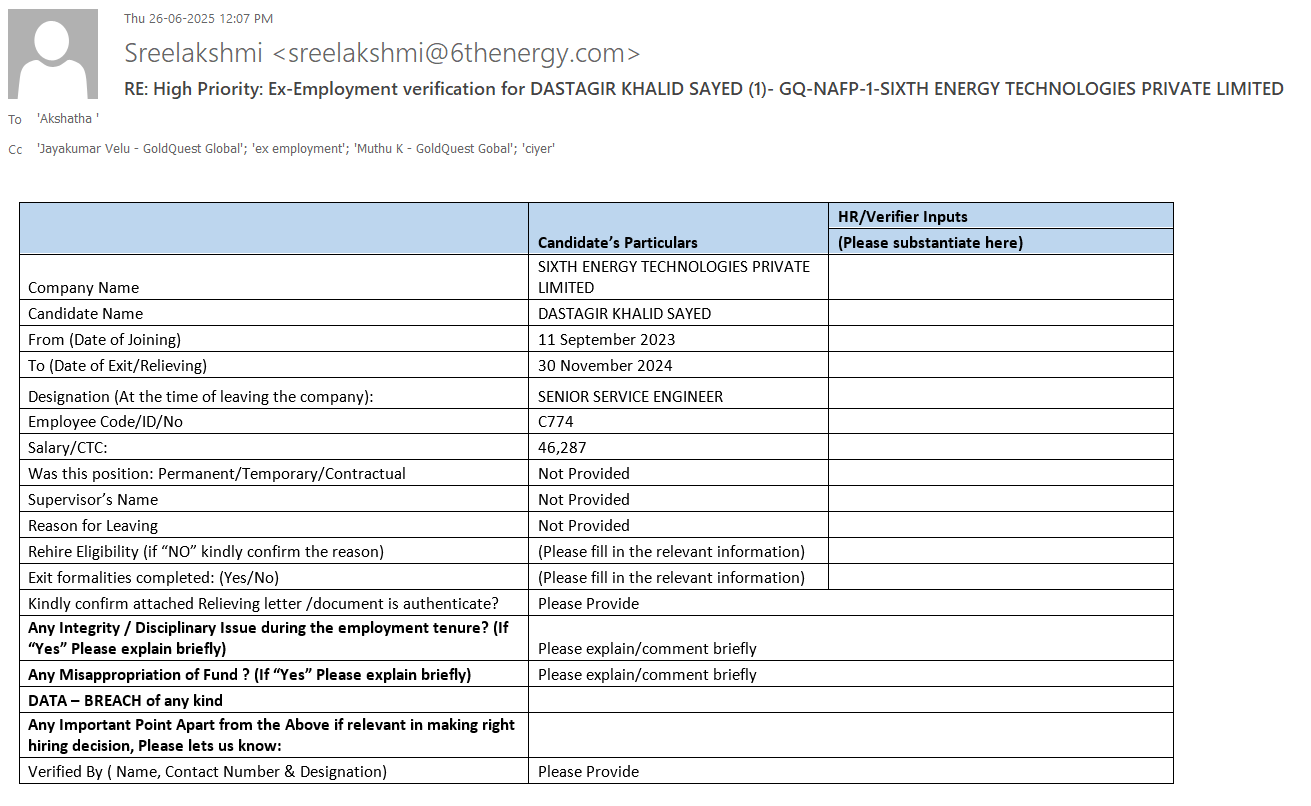Click the 'Candidate's Particulars' column header
The image size is (1311, 806).
tap(618, 242)
